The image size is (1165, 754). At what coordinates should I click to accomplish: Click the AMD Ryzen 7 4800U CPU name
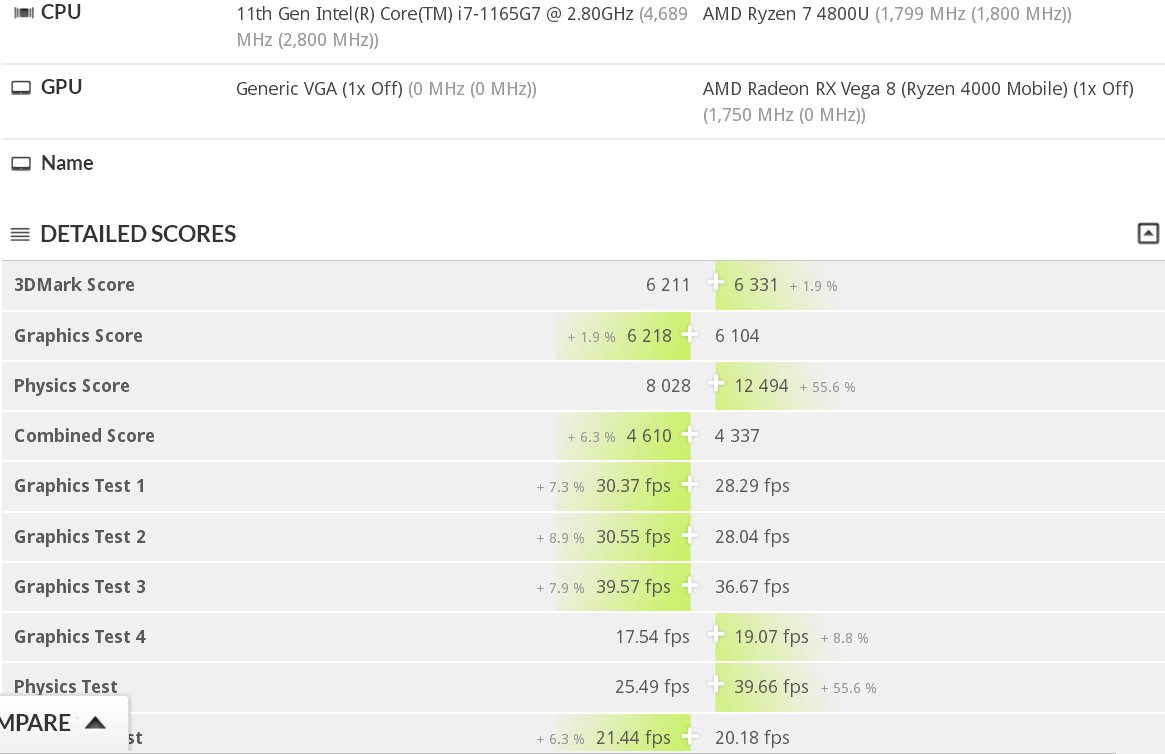tap(787, 15)
